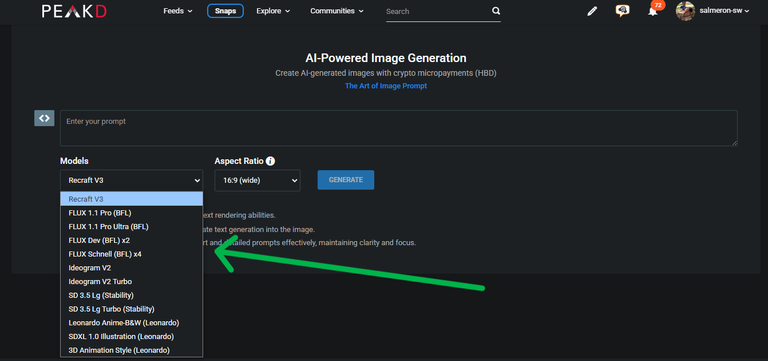Click the GENERATE button

tap(346, 180)
